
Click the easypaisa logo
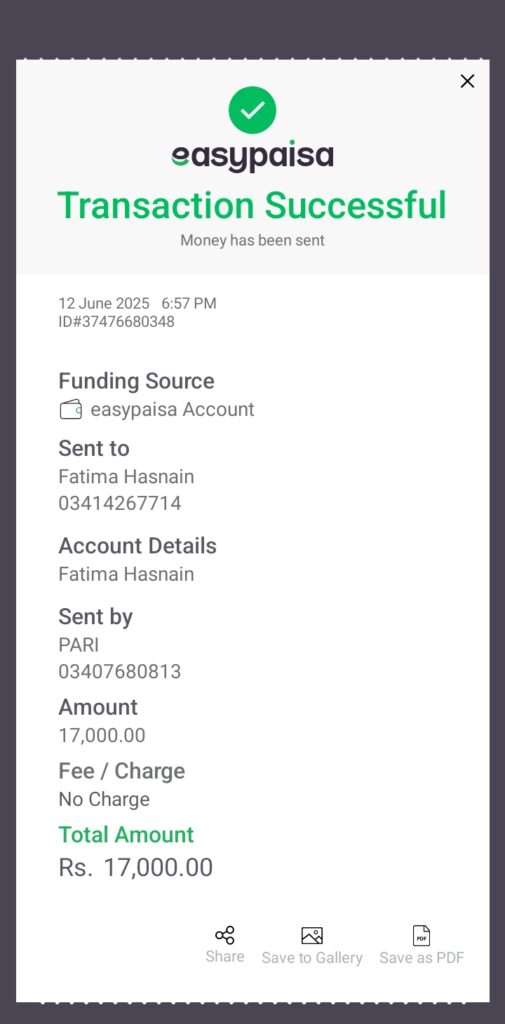coord(252,157)
